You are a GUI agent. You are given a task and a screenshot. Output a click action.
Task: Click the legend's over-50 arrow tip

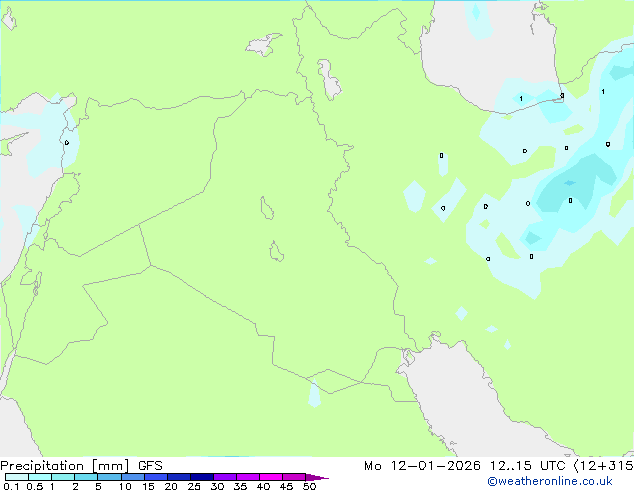[317, 478]
